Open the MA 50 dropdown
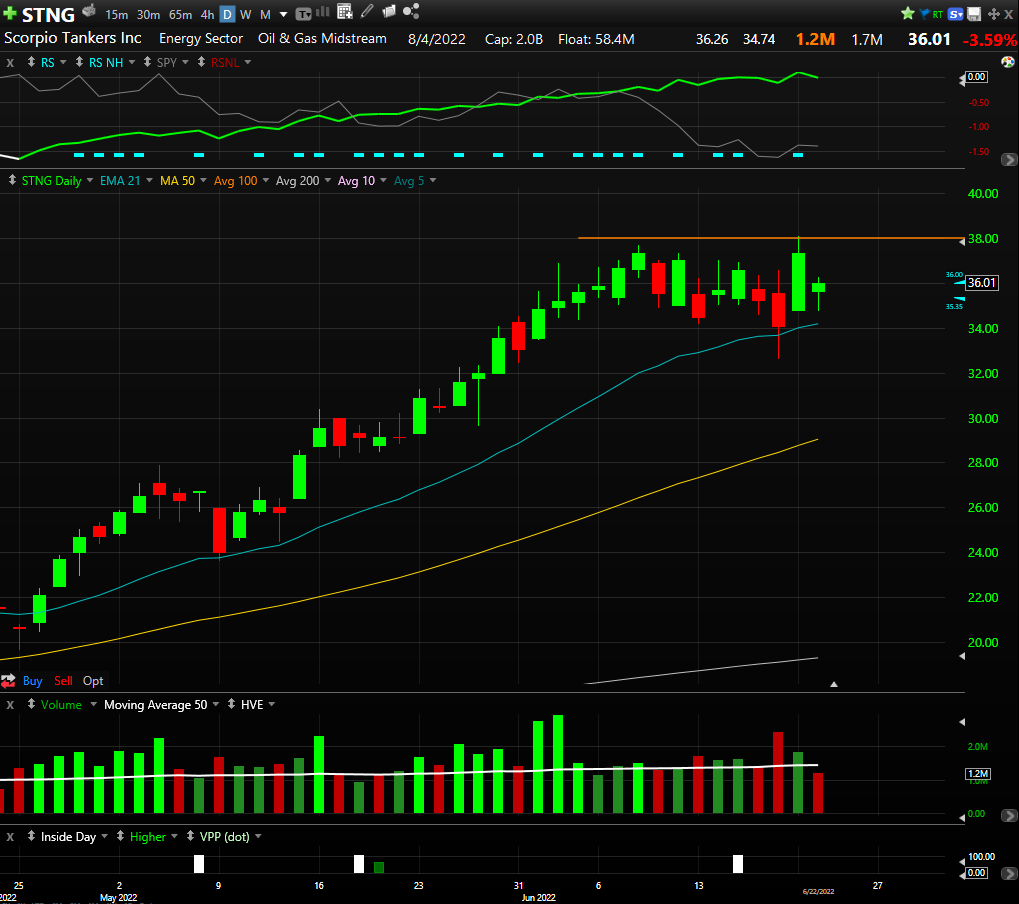 (x=203, y=181)
